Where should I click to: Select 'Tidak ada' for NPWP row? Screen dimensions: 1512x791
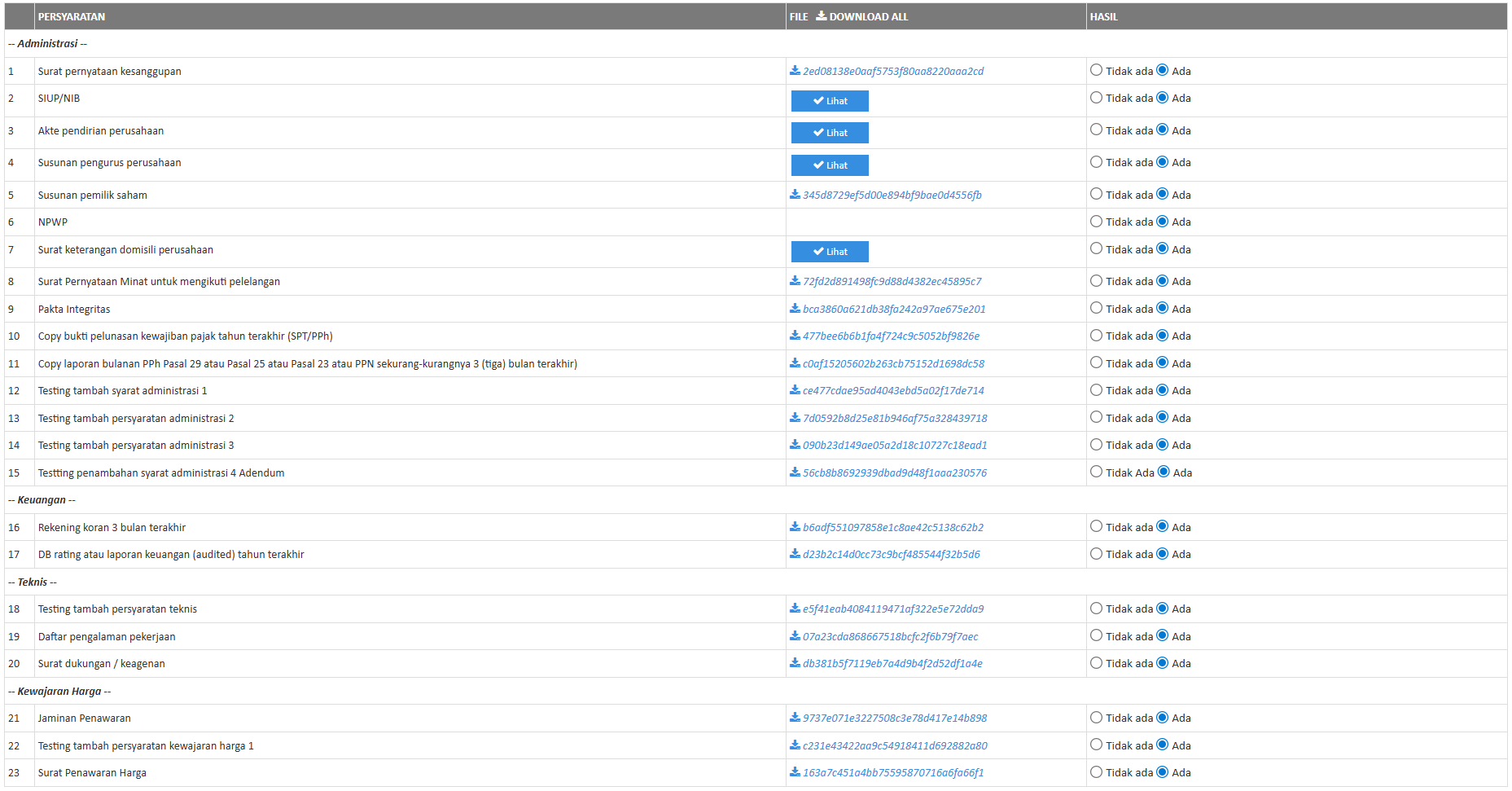[1097, 222]
